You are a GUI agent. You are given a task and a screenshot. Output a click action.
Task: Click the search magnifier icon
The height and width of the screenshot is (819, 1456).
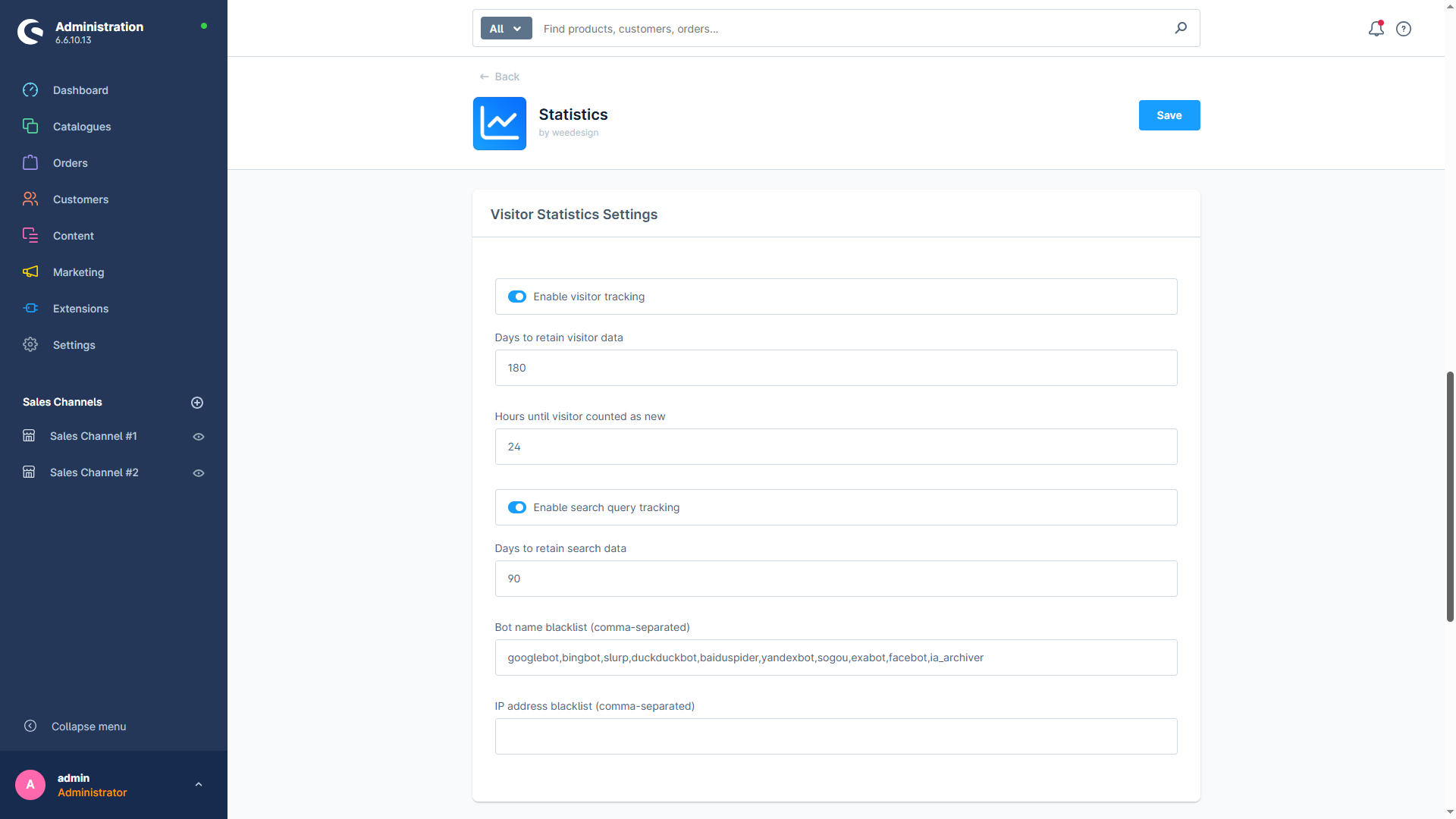tap(1181, 28)
